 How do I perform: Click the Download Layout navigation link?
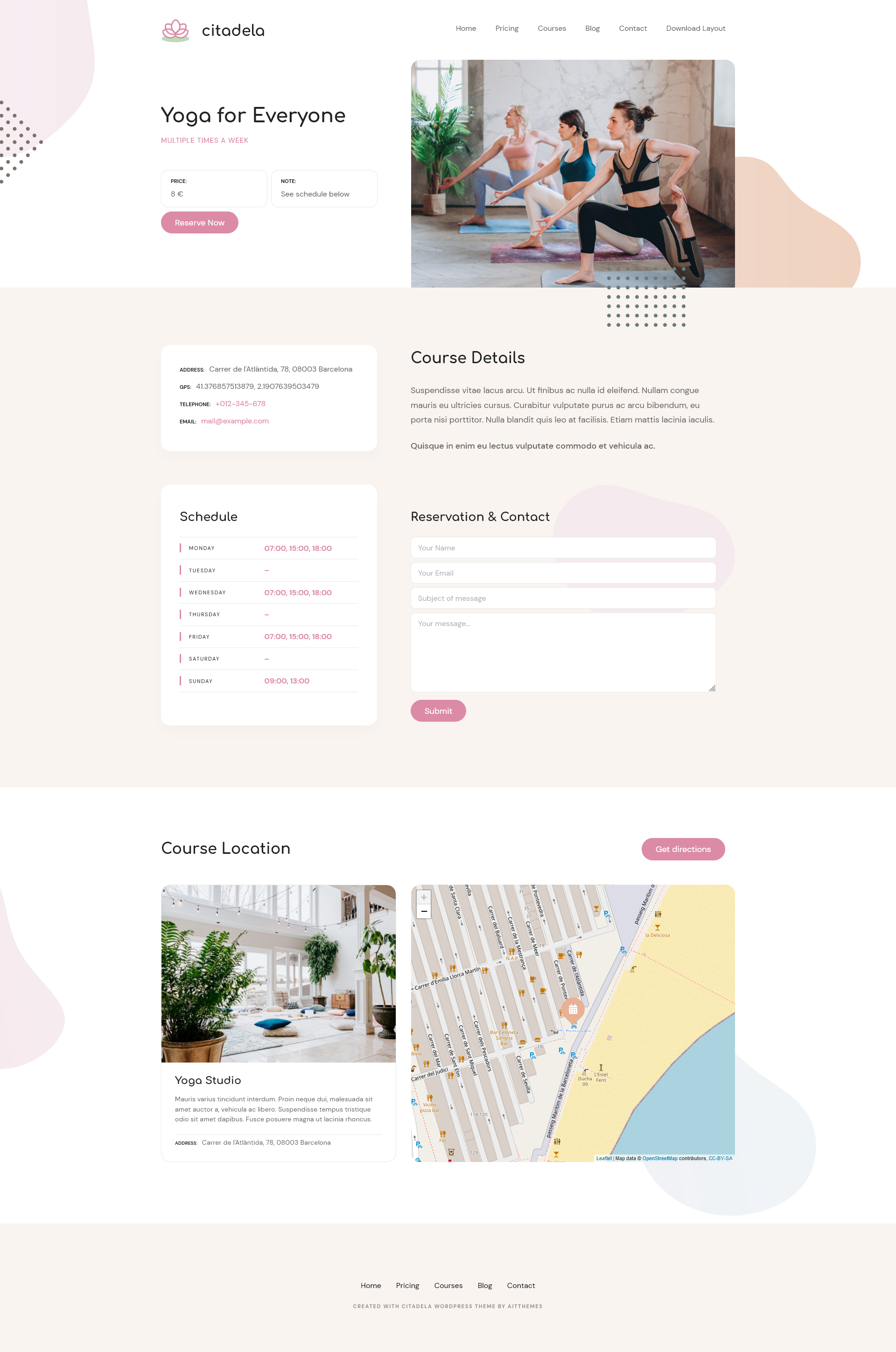pyautogui.click(x=696, y=28)
